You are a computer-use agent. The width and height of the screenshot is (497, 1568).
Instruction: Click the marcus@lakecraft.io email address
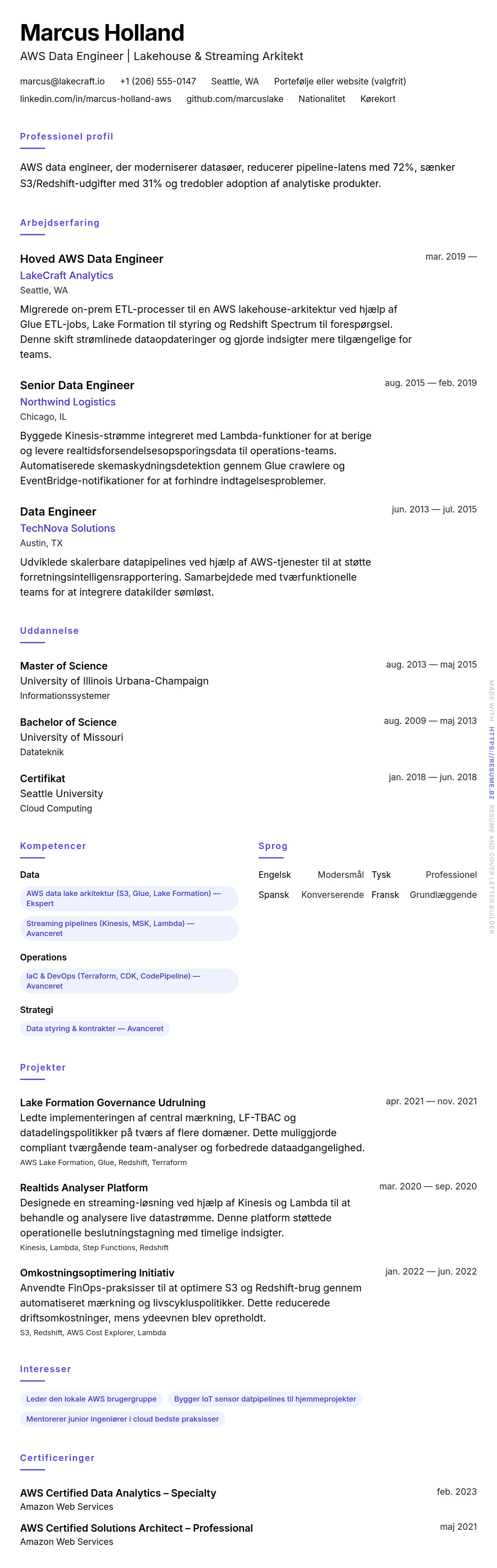(x=62, y=81)
